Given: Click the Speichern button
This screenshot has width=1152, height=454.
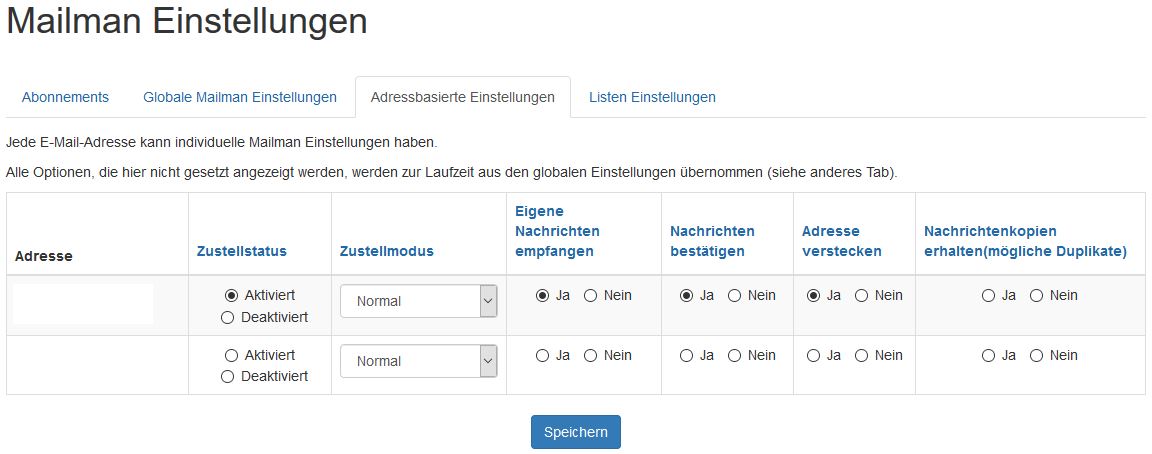Looking at the screenshot, I should coord(575,432).
